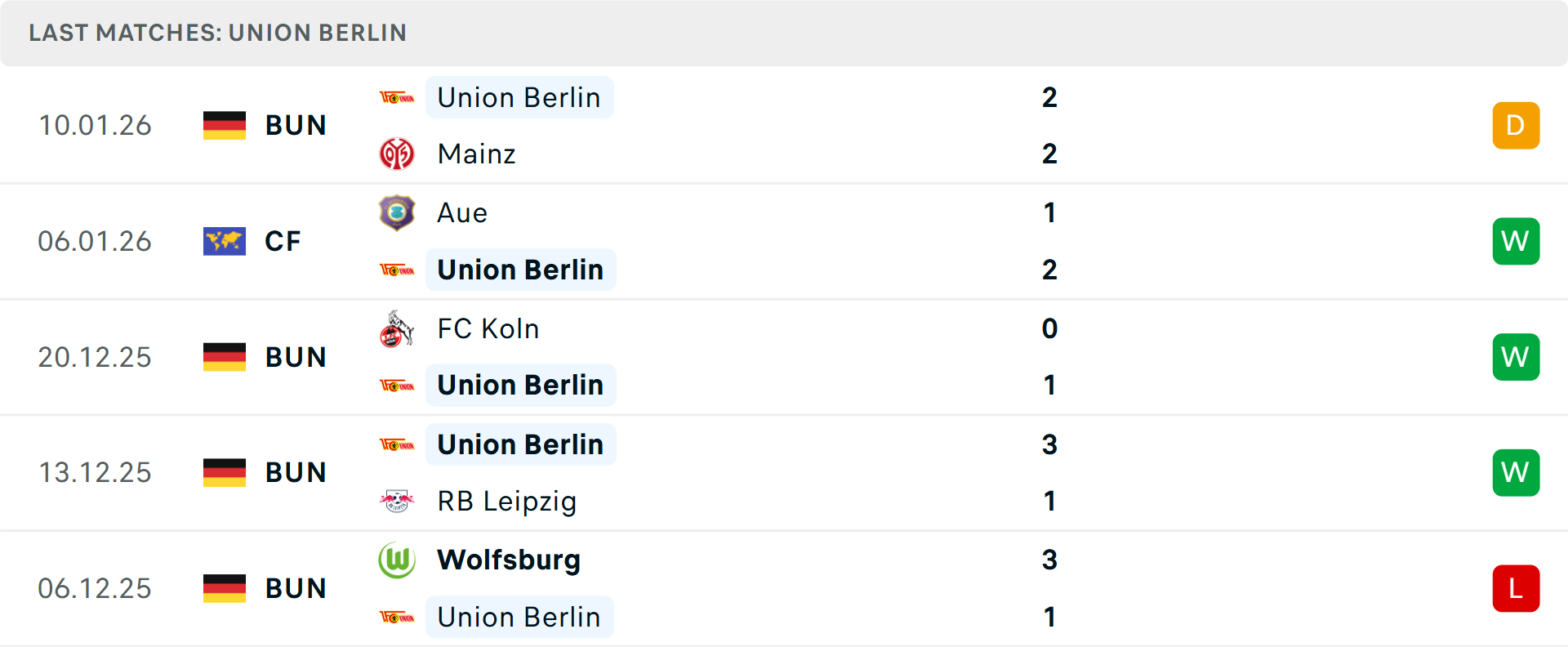The width and height of the screenshot is (1568, 647).
Task: Click the red L loss badge
Action: pos(1516,588)
